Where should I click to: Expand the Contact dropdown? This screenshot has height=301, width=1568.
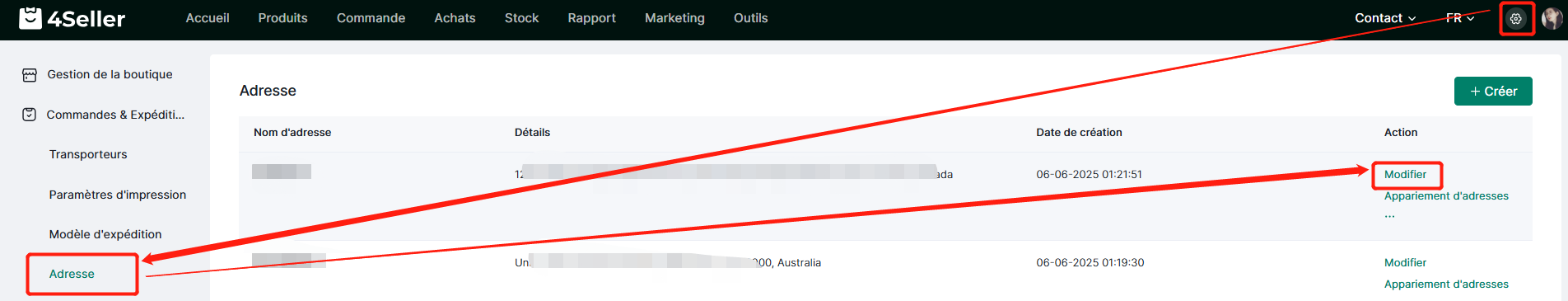(1385, 18)
